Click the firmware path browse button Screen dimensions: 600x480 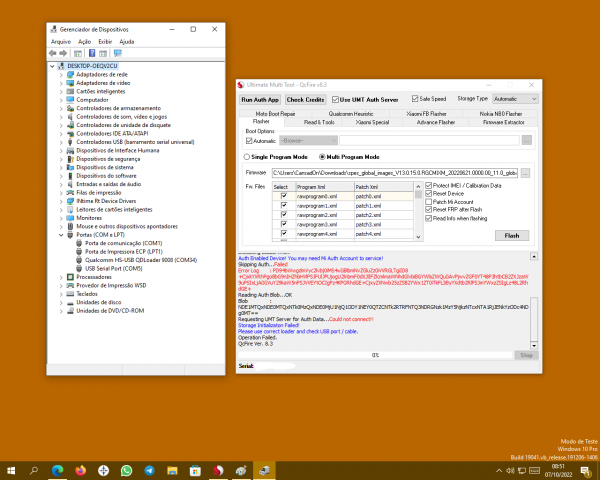pyautogui.click(x=525, y=173)
